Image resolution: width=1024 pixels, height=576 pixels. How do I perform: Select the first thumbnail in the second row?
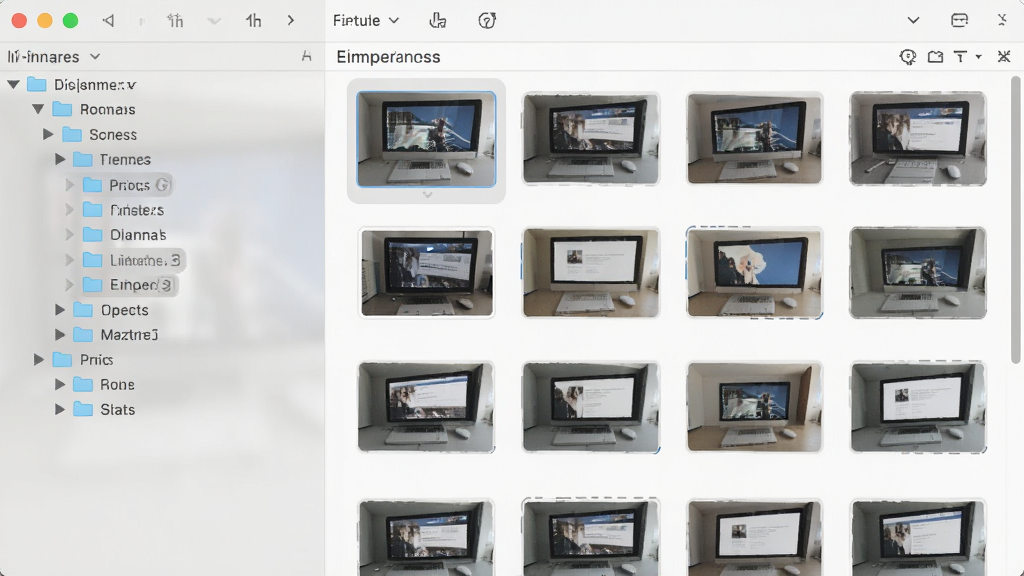point(426,272)
